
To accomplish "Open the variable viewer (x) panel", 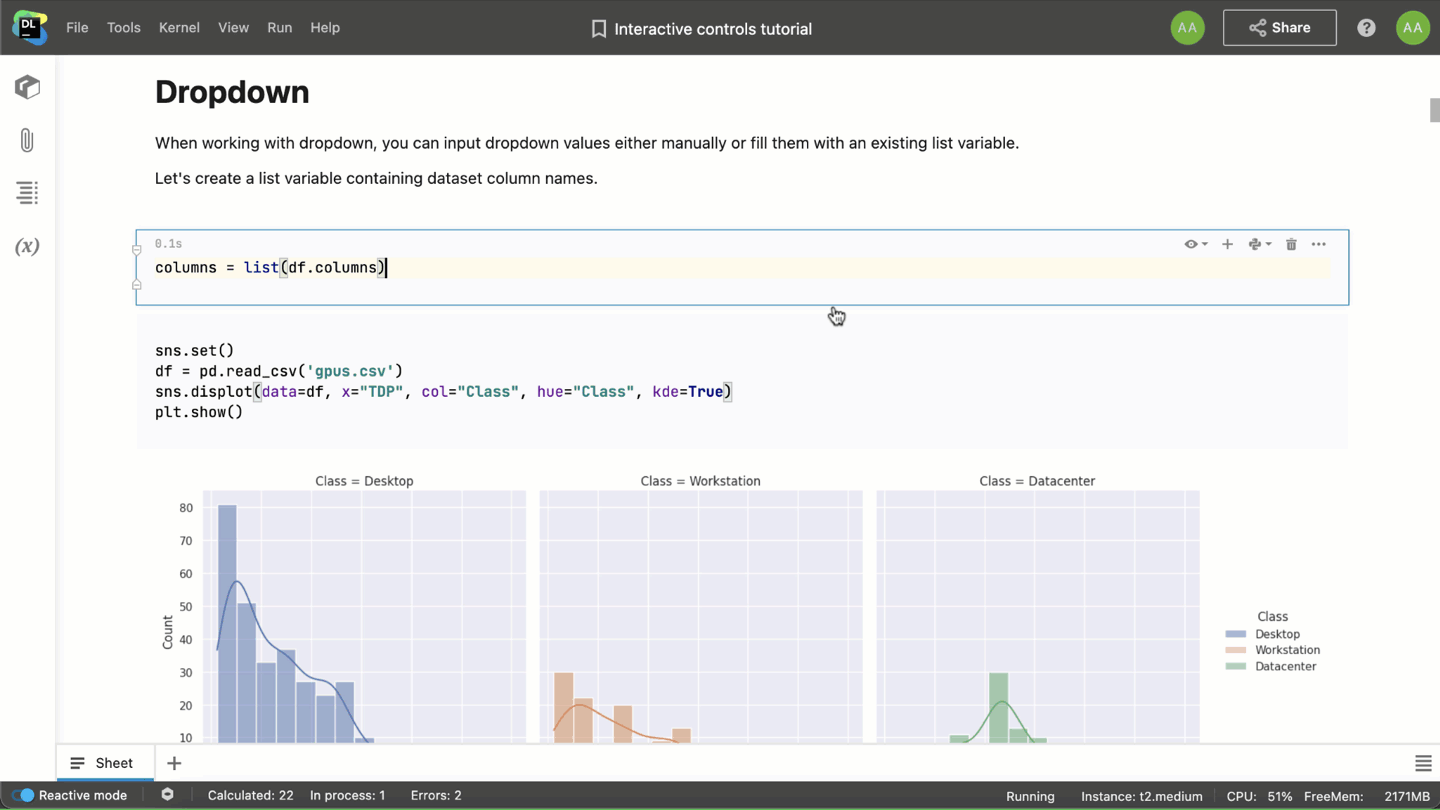I will coord(27,246).
